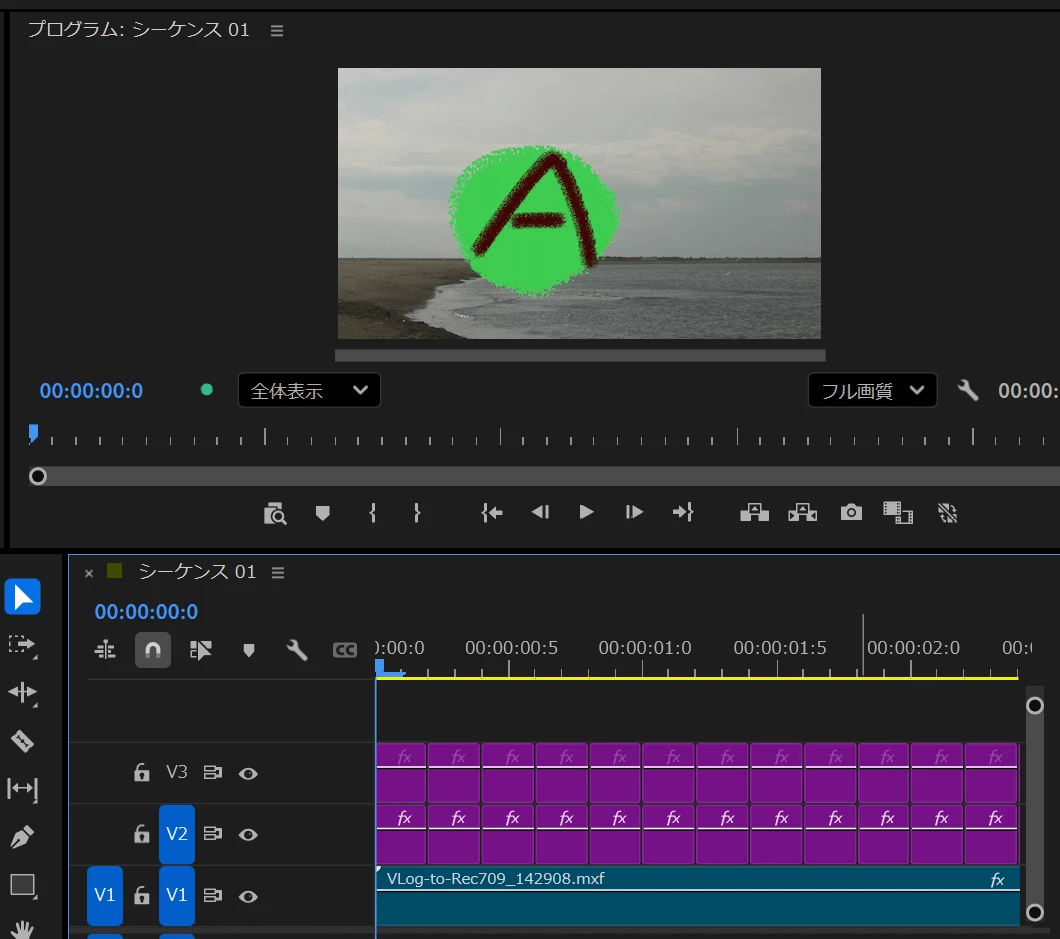Toggle lock on the V2 track
1060x939 pixels.
pos(141,834)
